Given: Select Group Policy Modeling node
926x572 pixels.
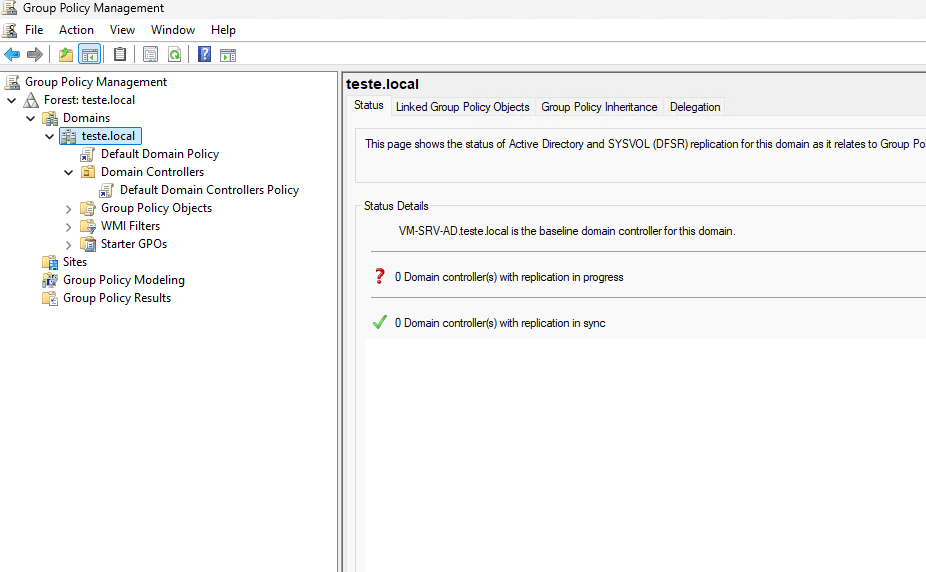Looking at the screenshot, I should click(123, 280).
